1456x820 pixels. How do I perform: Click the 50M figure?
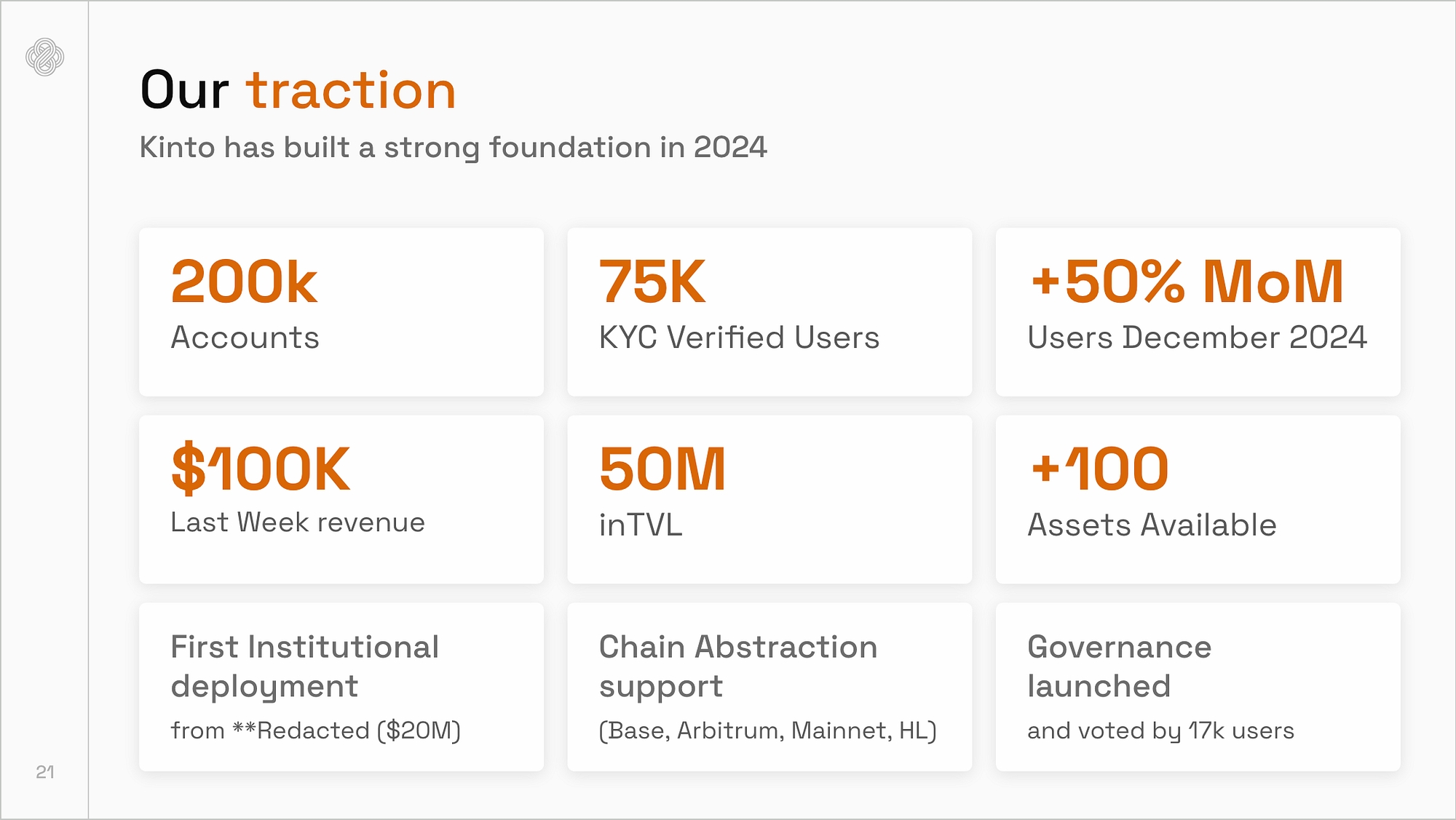[x=662, y=469]
